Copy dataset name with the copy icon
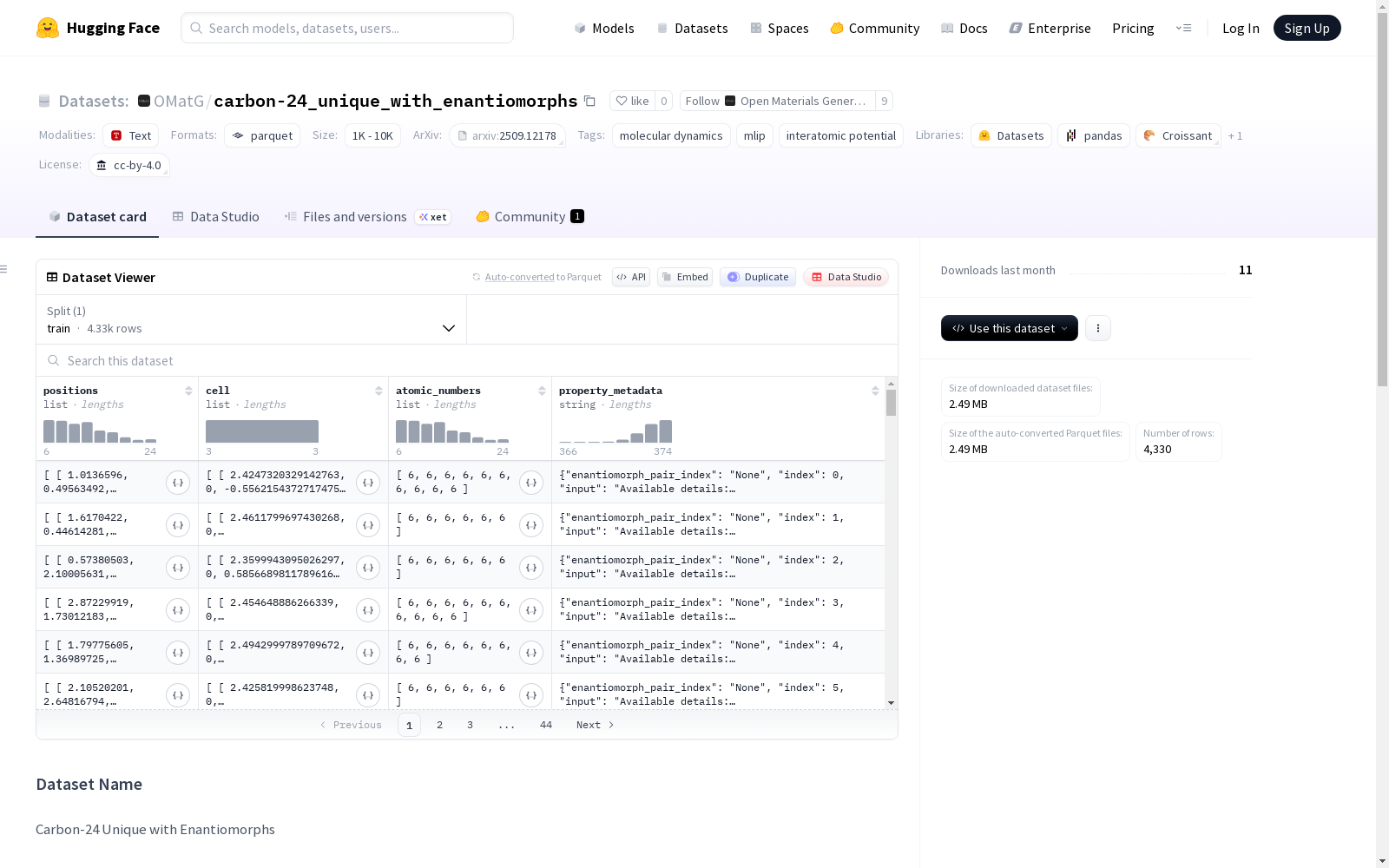This screenshot has width=1389, height=868. pyautogui.click(x=589, y=101)
